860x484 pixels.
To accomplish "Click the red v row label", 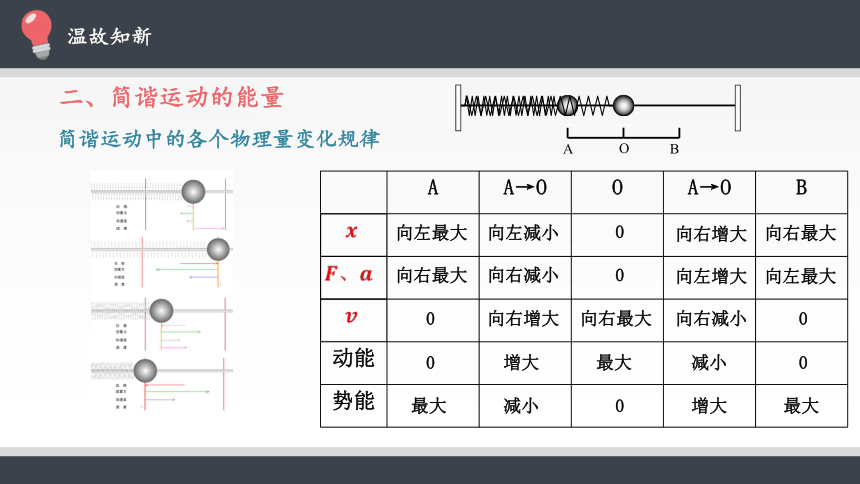I will 351,317.
